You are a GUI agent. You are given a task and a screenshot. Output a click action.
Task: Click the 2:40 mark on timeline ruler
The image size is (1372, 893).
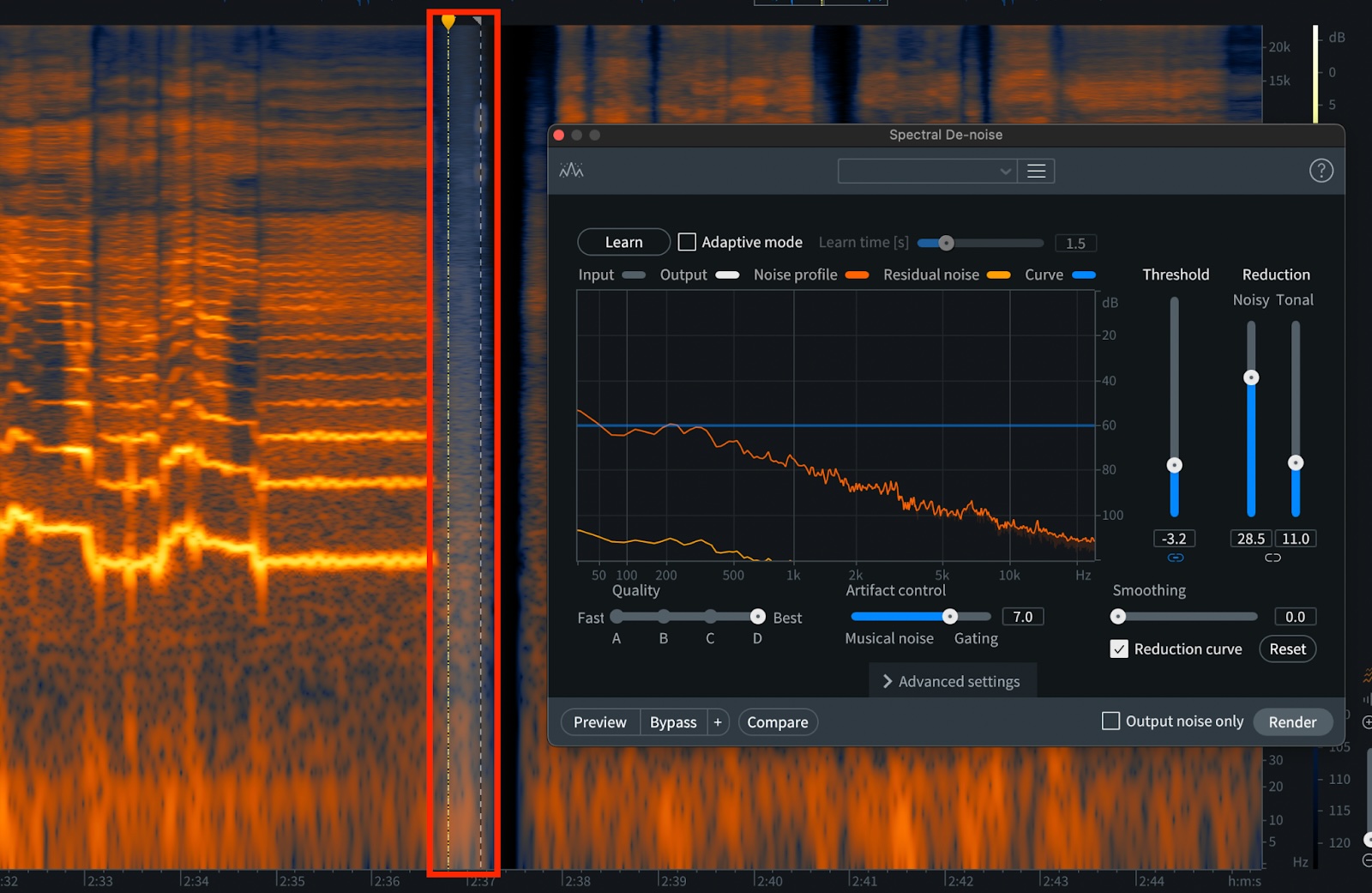tap(769, 881)
